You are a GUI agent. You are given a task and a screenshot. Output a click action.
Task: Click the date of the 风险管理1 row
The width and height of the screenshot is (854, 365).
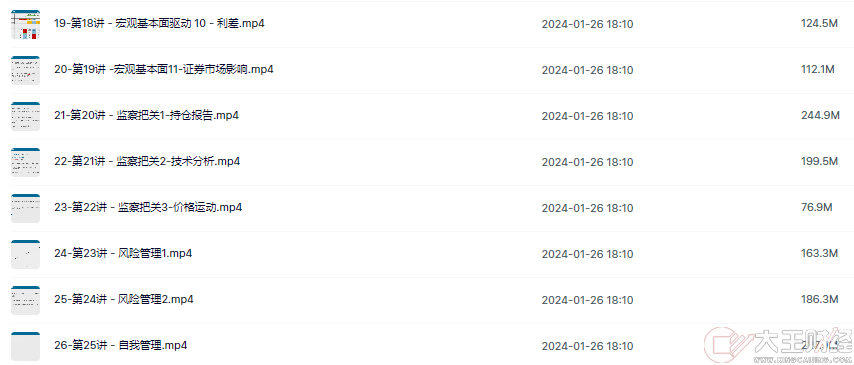click(587, 254)
